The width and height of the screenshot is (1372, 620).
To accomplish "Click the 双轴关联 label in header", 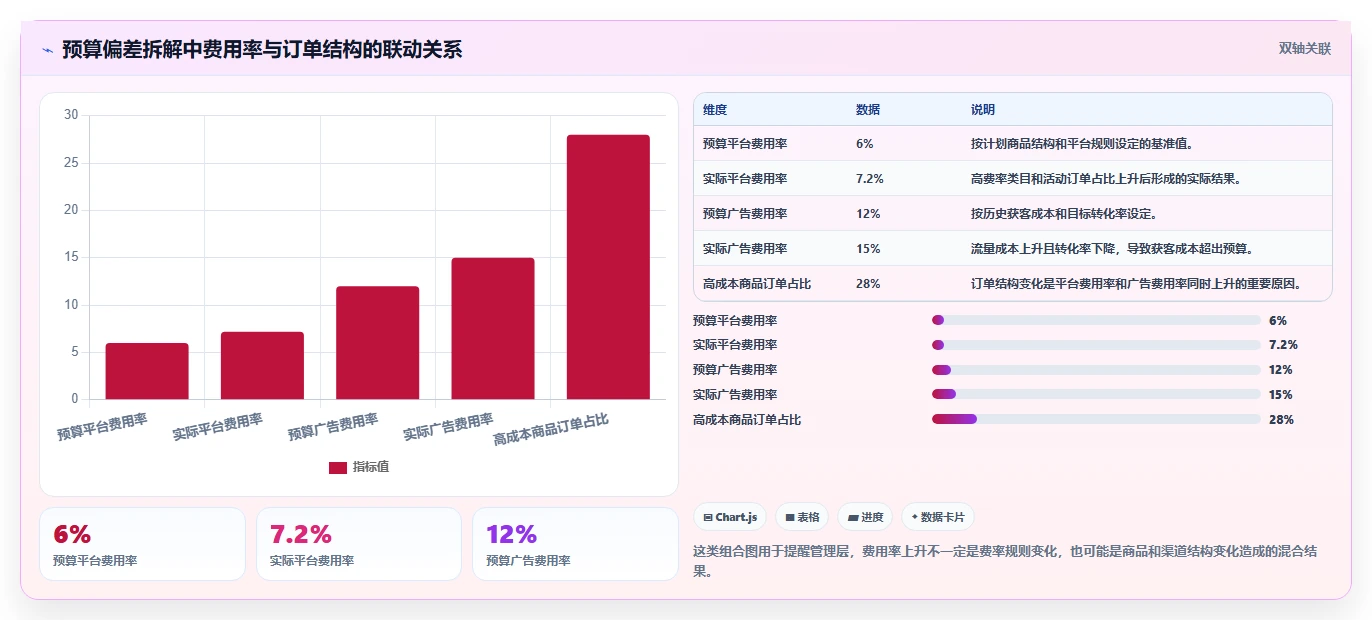I will click(1305, 49).
